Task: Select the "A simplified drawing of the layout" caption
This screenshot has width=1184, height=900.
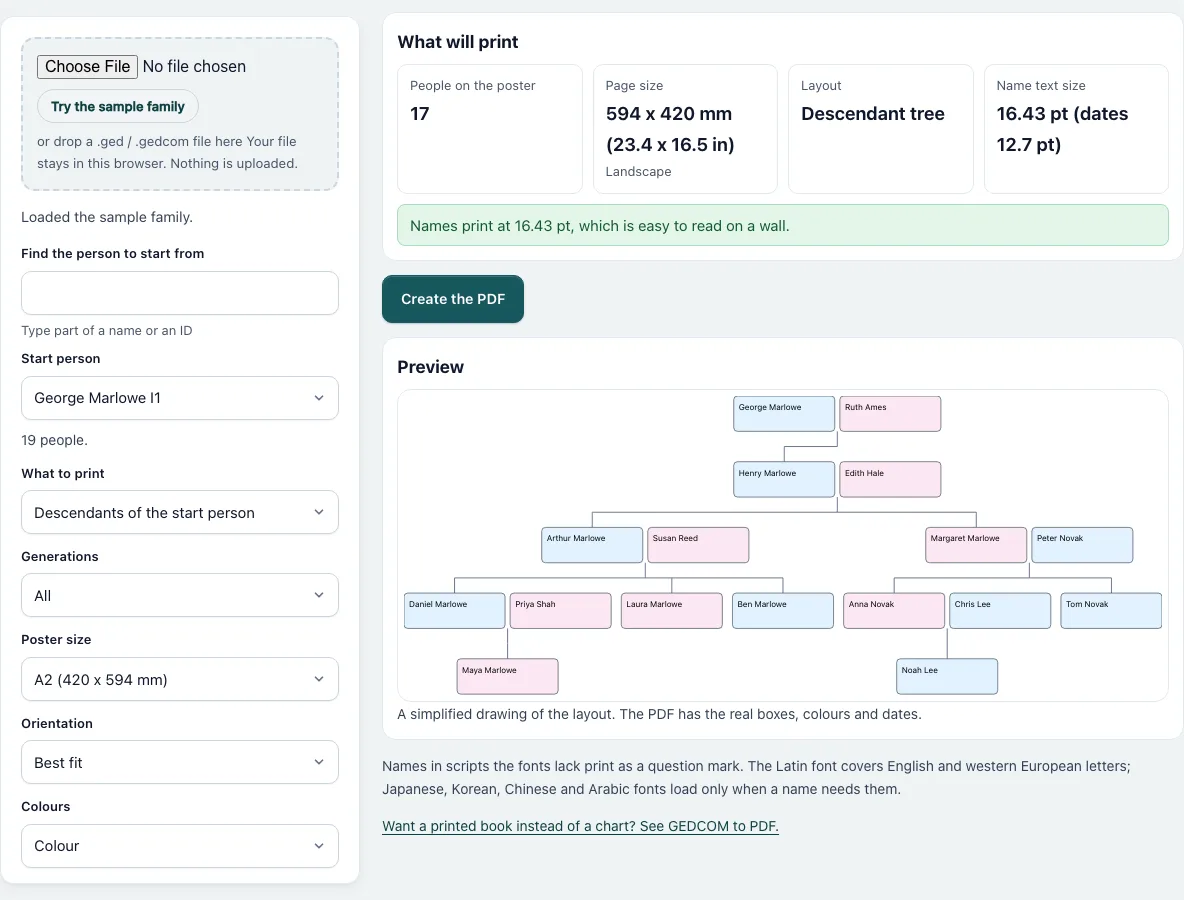Action: coord(659,714)
